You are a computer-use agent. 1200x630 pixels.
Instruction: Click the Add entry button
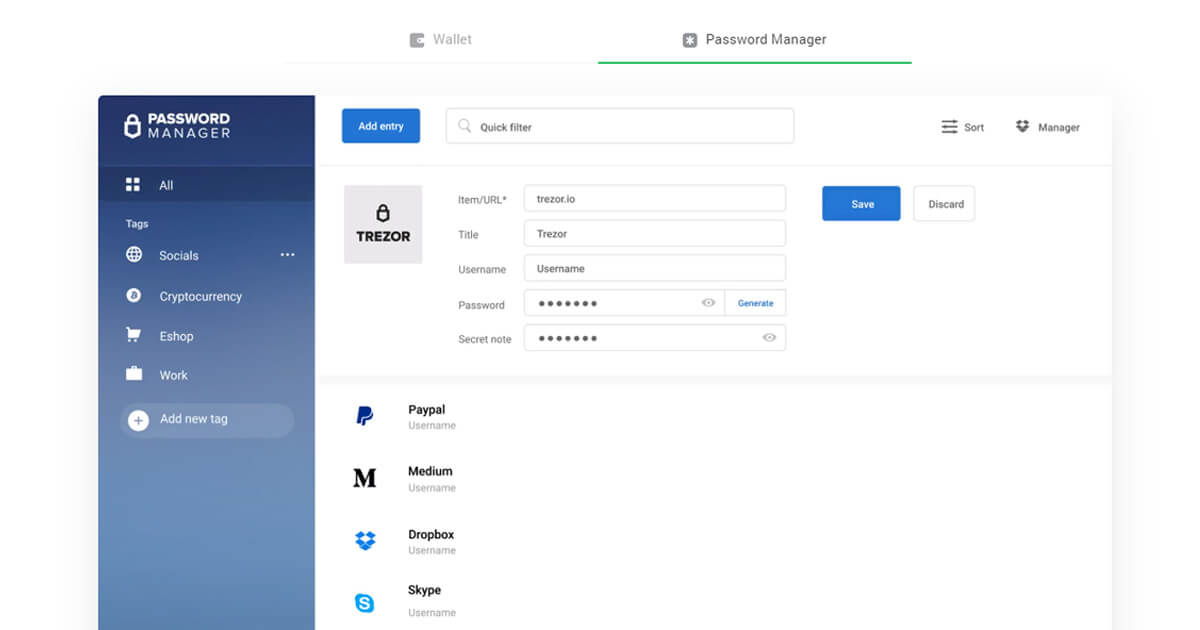point(381,126)
